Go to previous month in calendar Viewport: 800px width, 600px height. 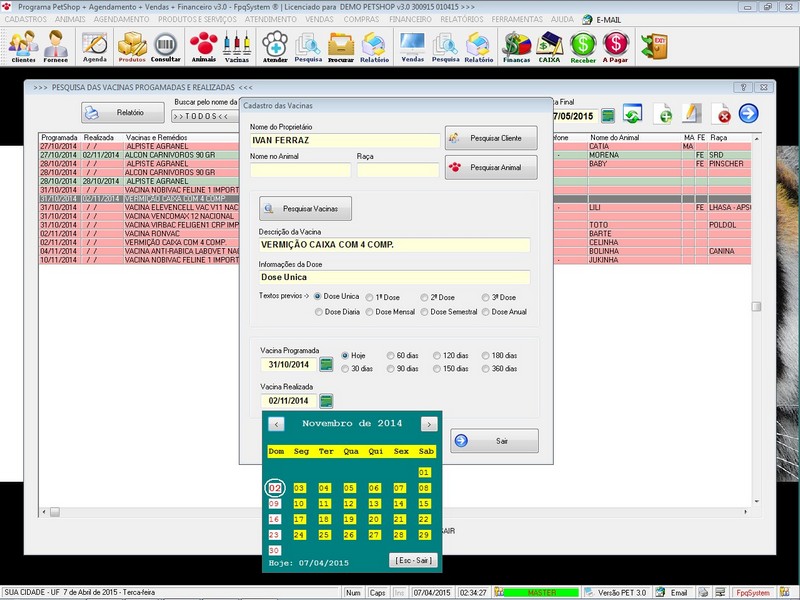point(276,424)
